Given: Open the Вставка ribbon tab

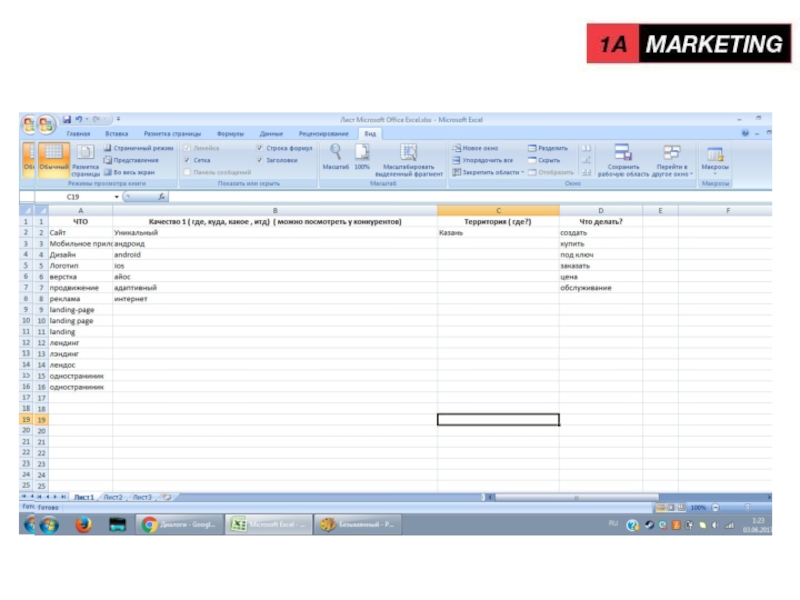Looking at the screenshot, I should tap(116, 134).
